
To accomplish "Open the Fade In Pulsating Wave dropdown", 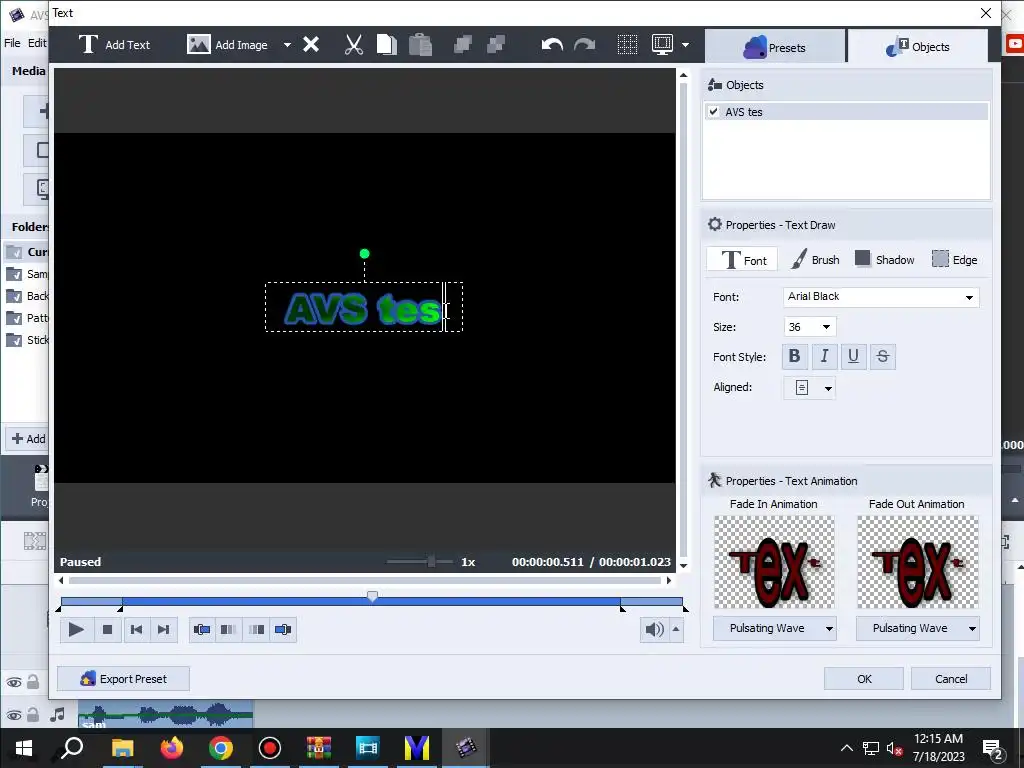I will tap(775, 628).
